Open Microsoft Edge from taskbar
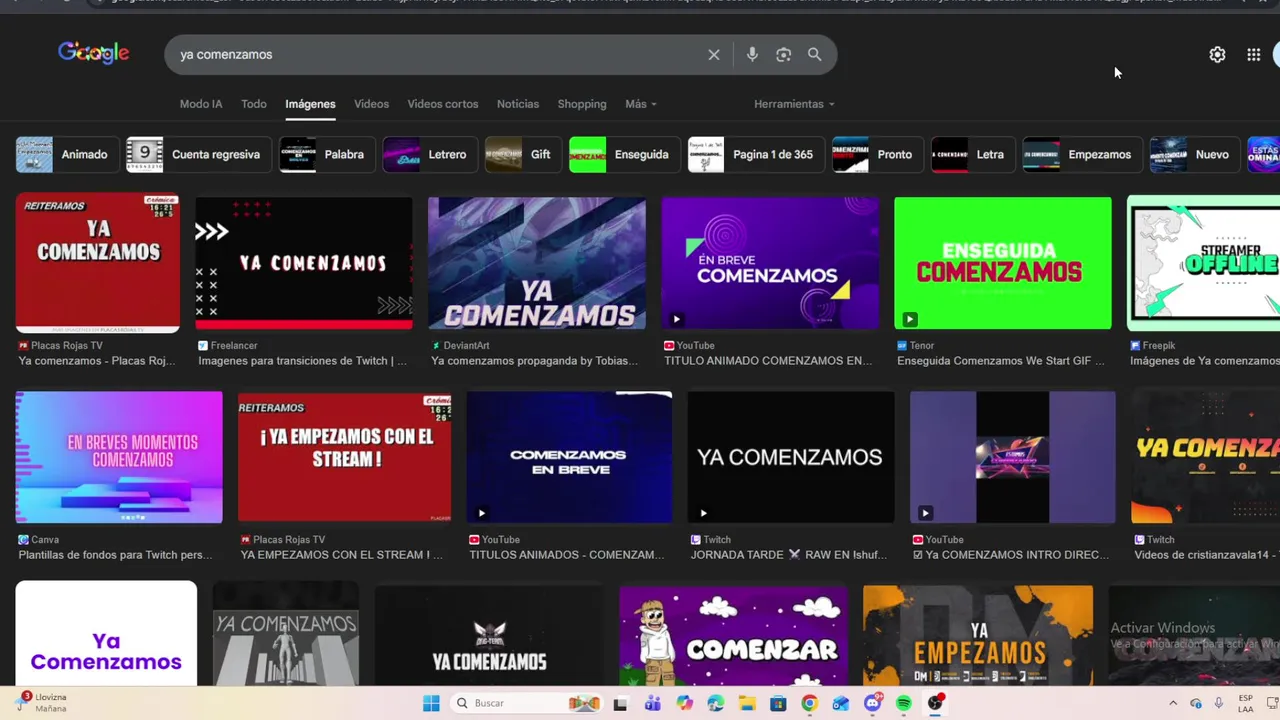Image resolution: width=1280 pixels, height=720 pixels. [x=715, y=704]
